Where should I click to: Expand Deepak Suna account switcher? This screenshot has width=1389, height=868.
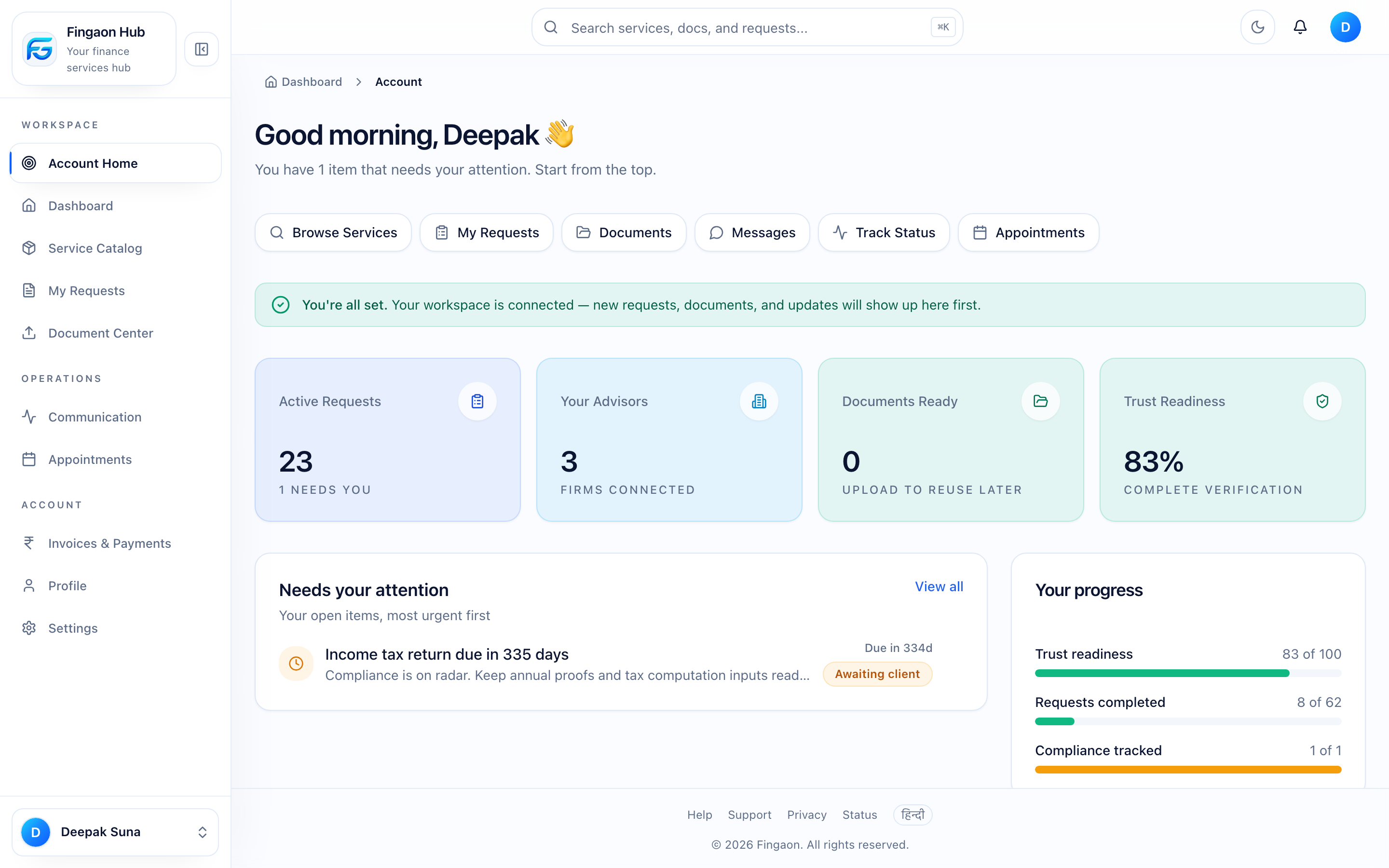115,832
